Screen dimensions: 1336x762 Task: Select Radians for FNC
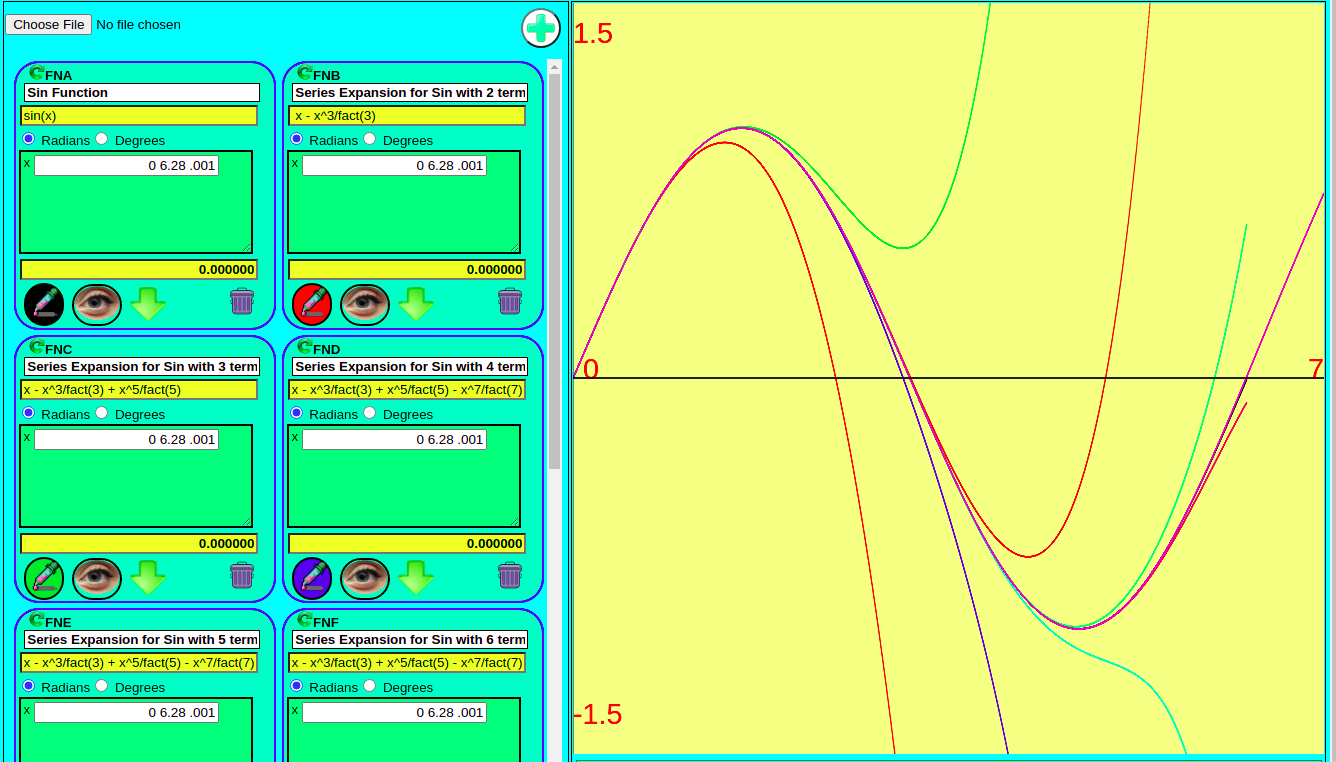pyautogui.click(x=28, y=413)
